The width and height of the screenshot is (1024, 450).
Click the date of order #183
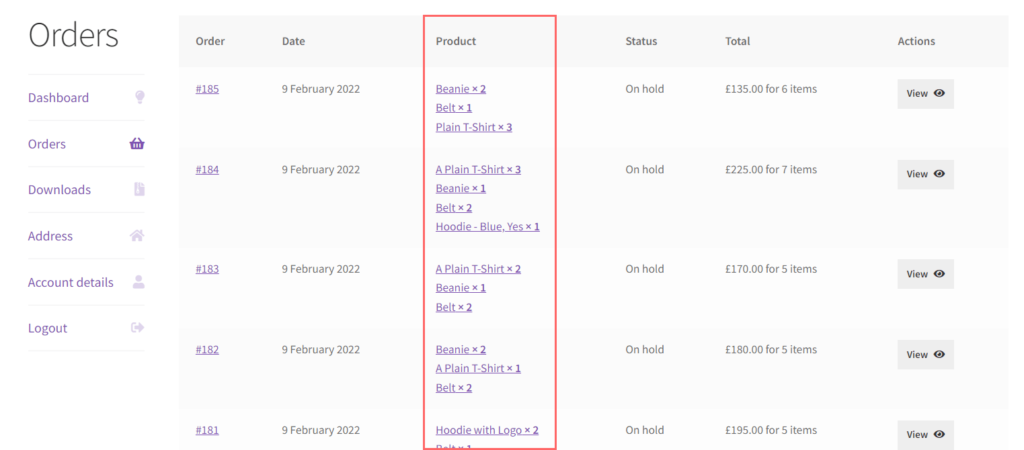pos(321,269)
